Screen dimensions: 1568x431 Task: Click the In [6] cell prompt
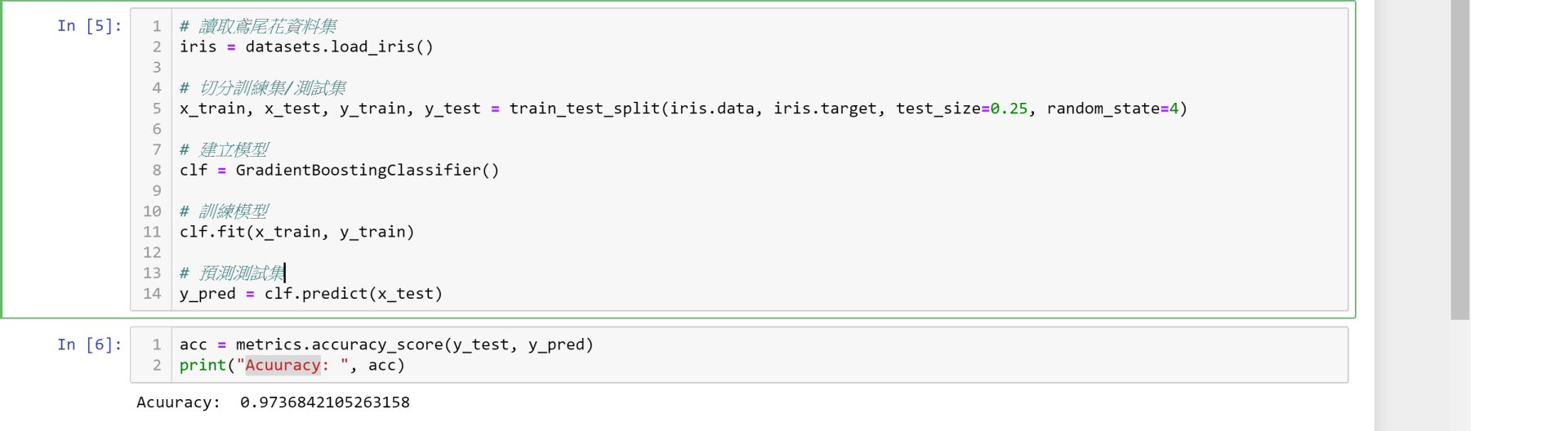[x=89, y=344]
